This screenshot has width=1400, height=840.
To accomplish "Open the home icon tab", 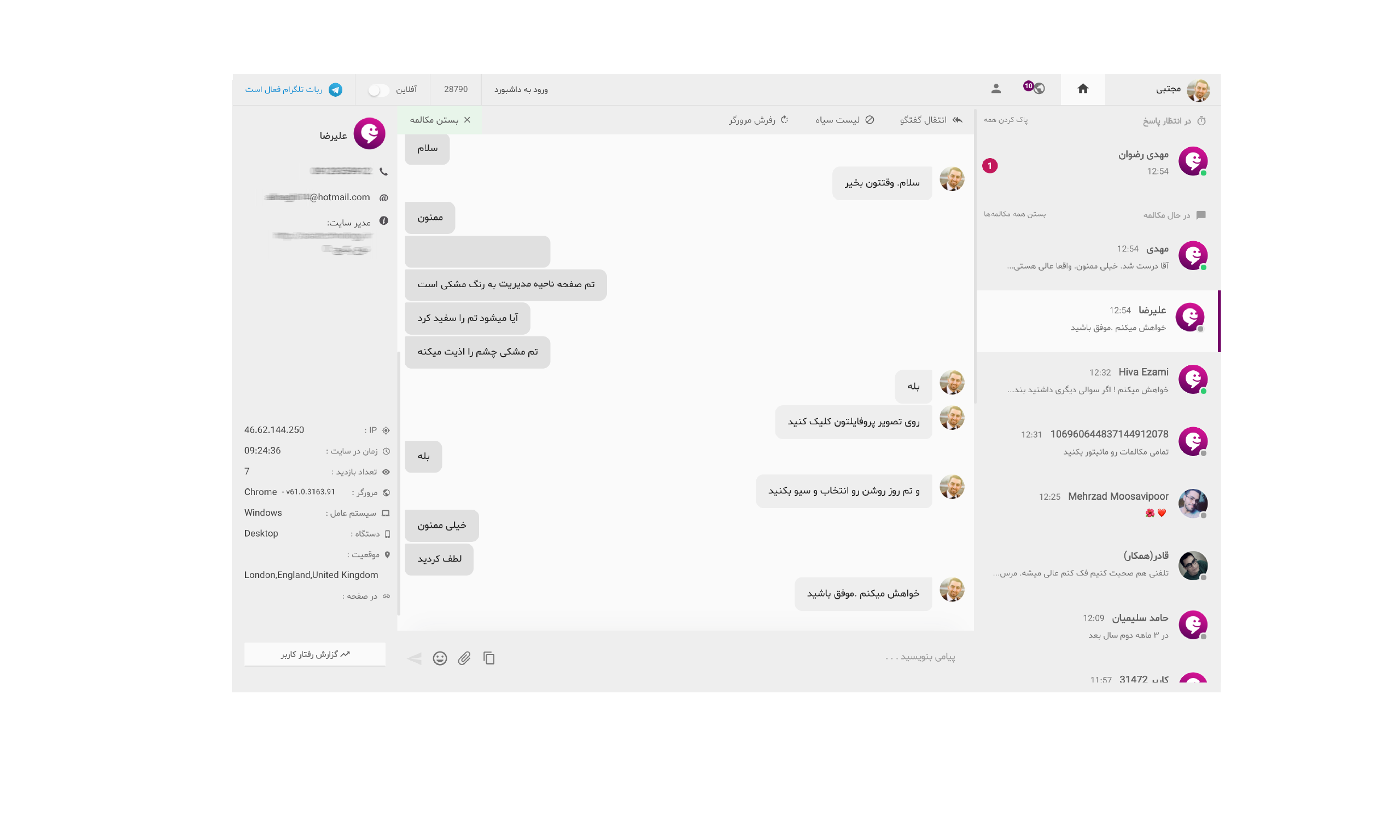I will coord(1082,89).
